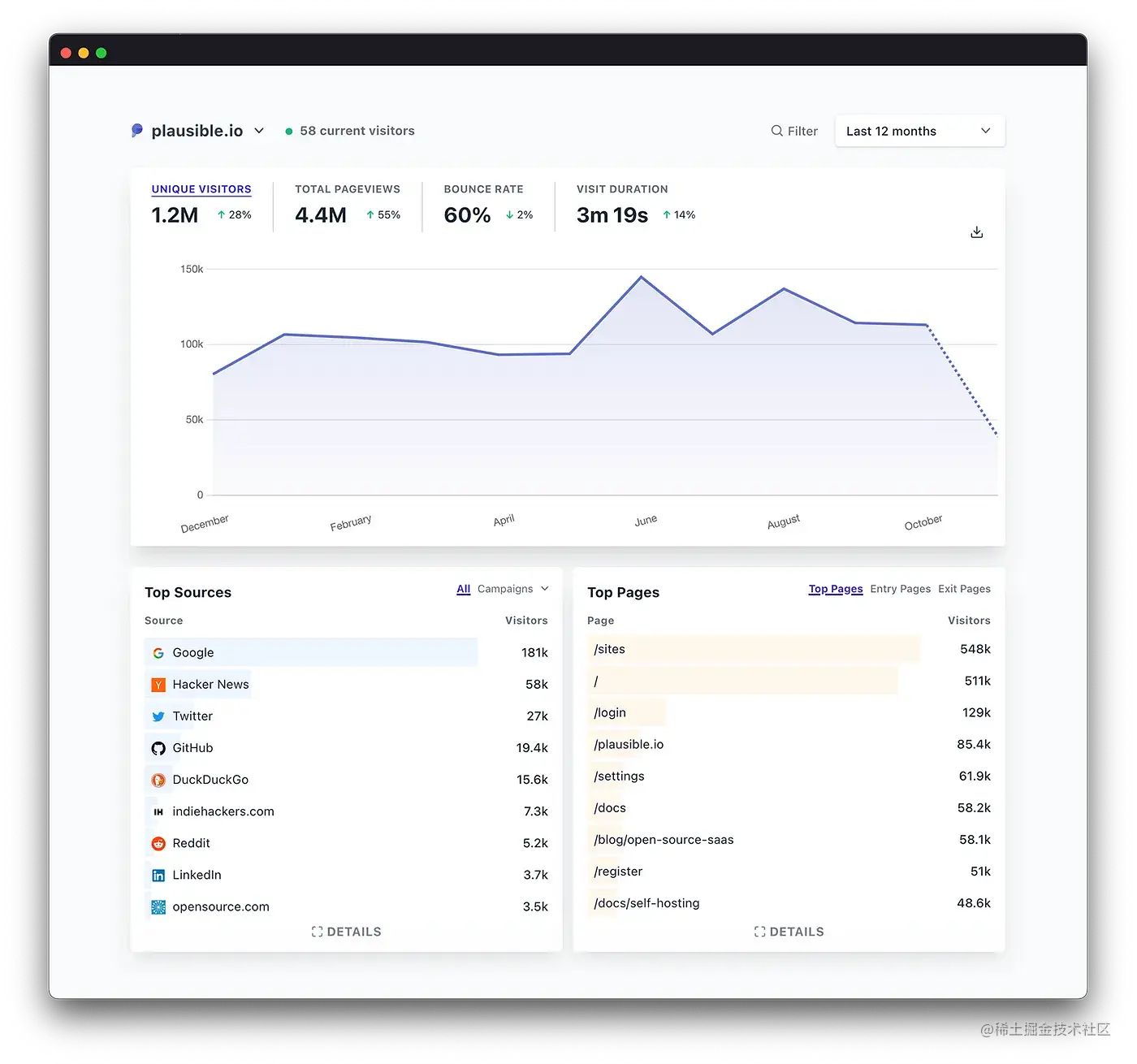This screenshot has width=1137, height=1064.
Task: Filter by the / root page
Action: pyautogui.click(x=596, y=681)
